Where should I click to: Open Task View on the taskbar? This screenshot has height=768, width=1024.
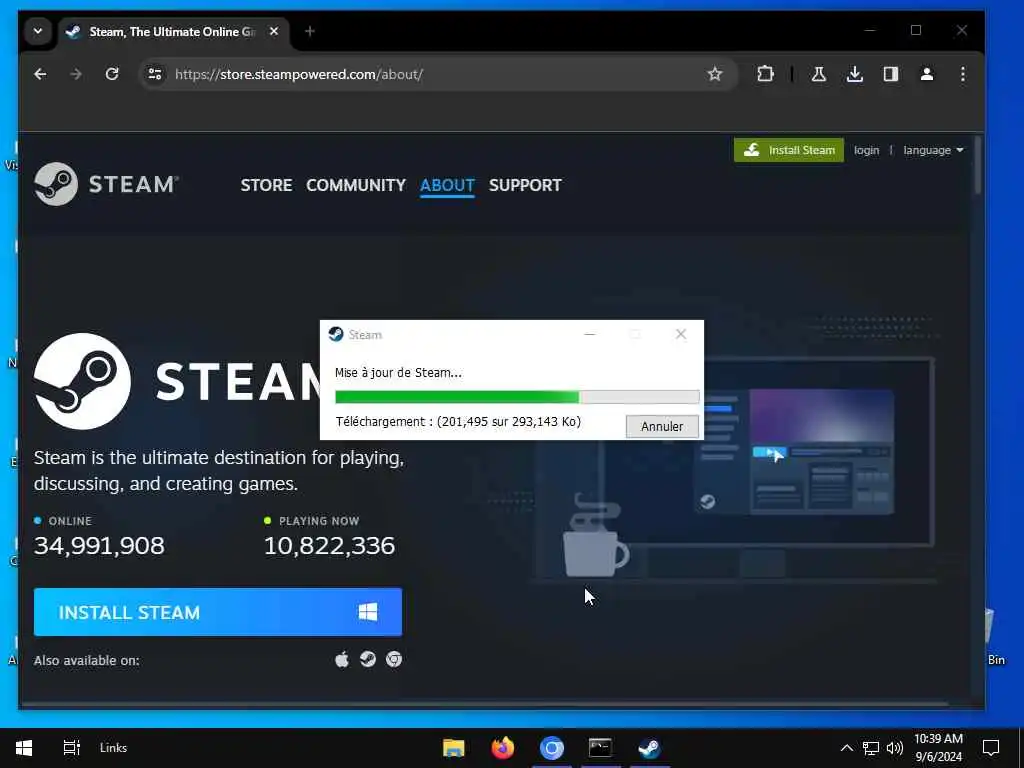[71, 748]
